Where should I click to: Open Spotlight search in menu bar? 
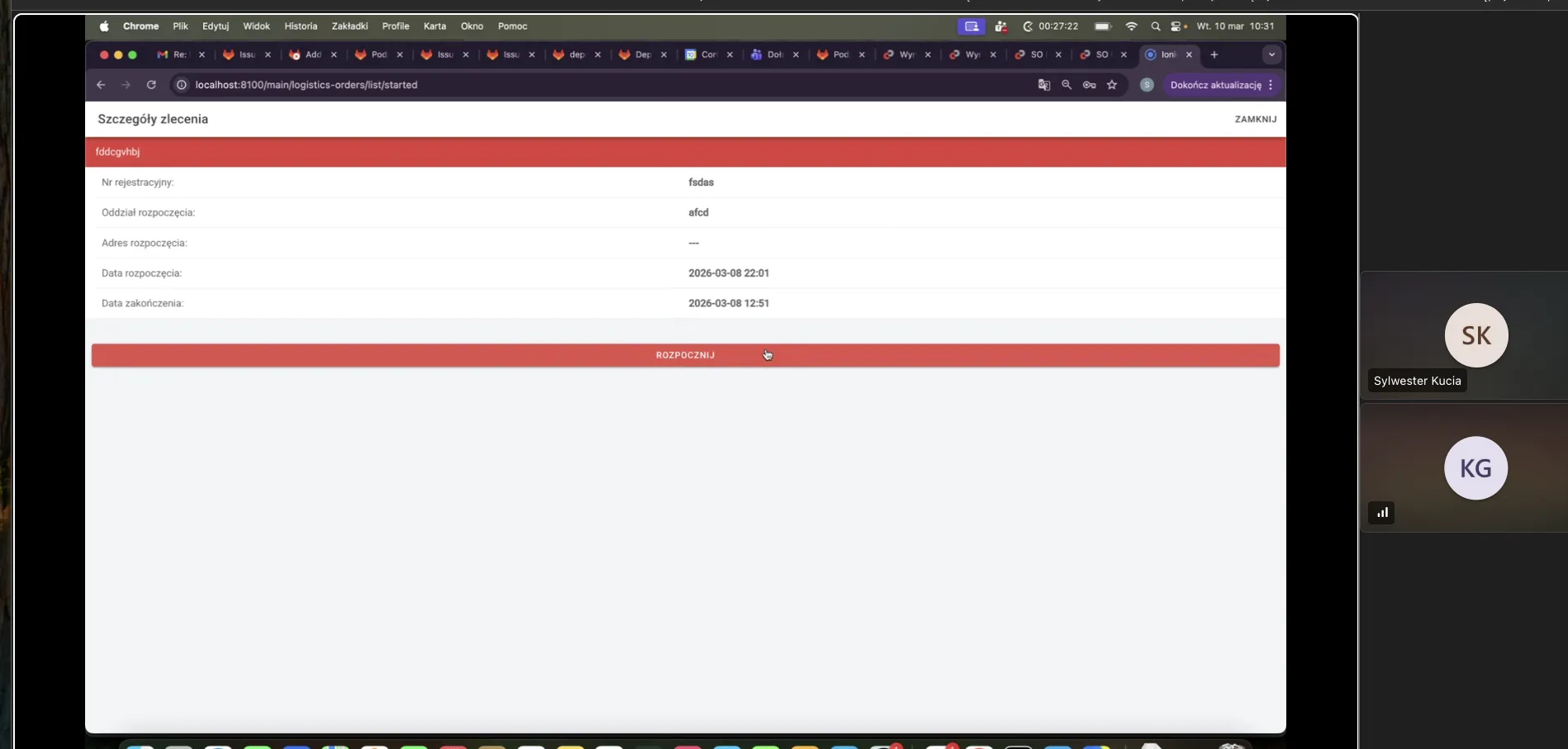1156,26
